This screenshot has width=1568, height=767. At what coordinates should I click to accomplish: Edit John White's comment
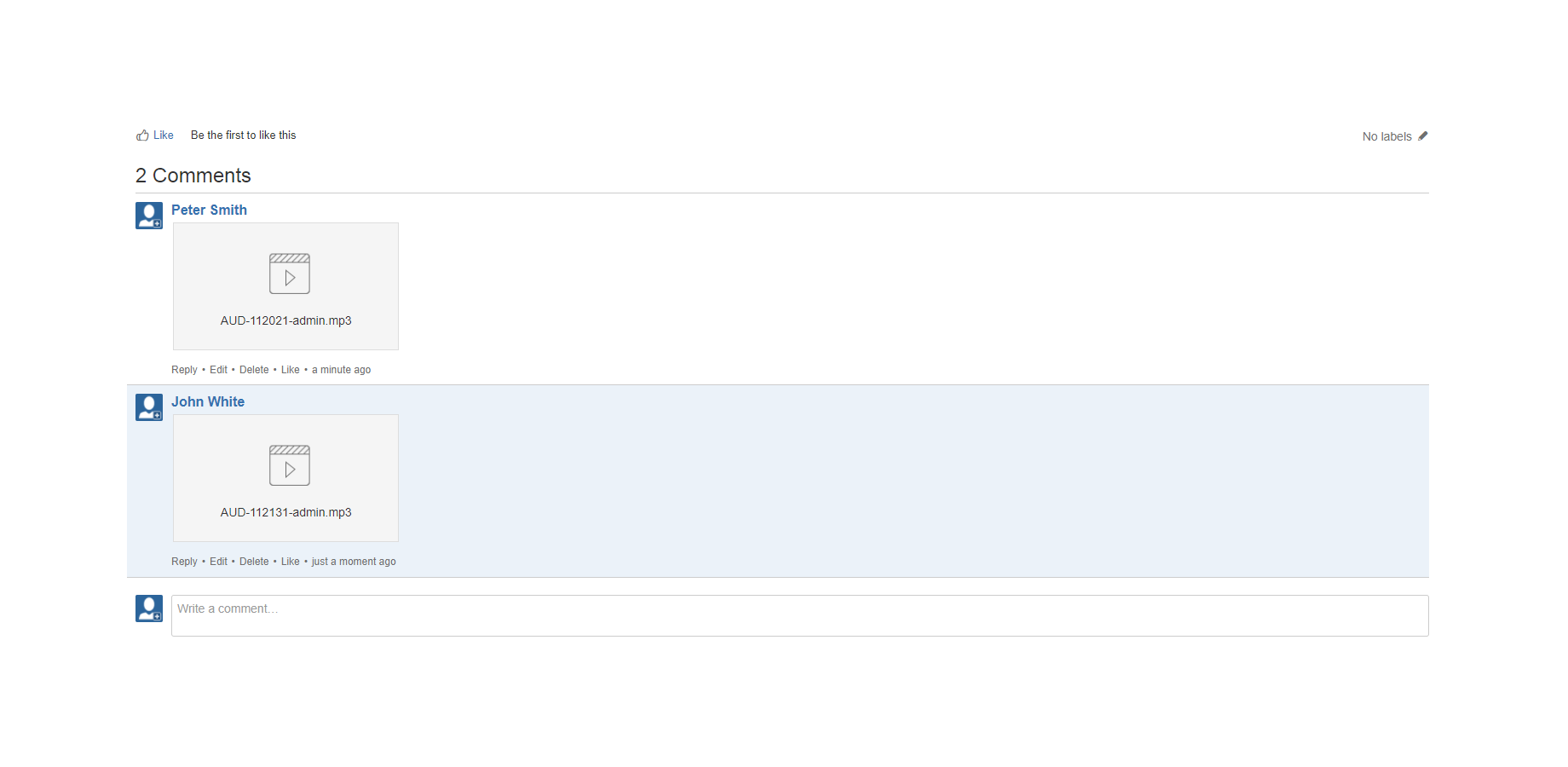click(x=218, y=562)
